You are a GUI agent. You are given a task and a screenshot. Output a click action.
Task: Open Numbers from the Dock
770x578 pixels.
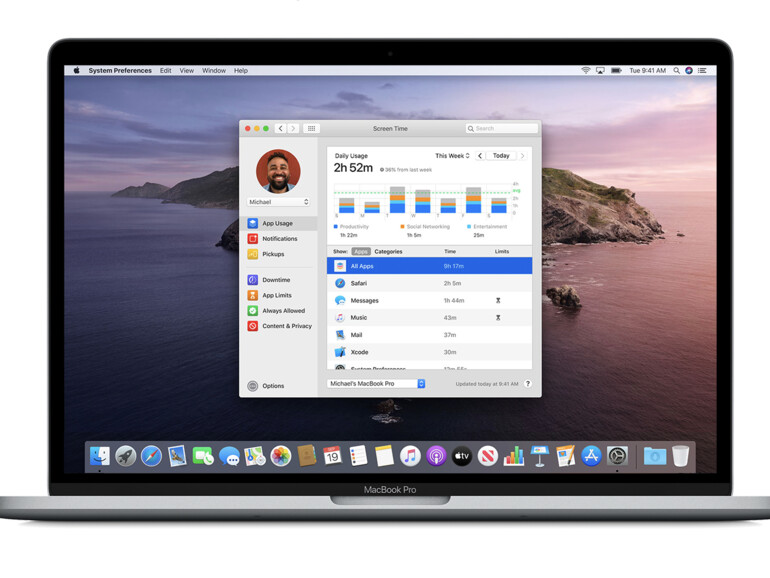[514, 456]
